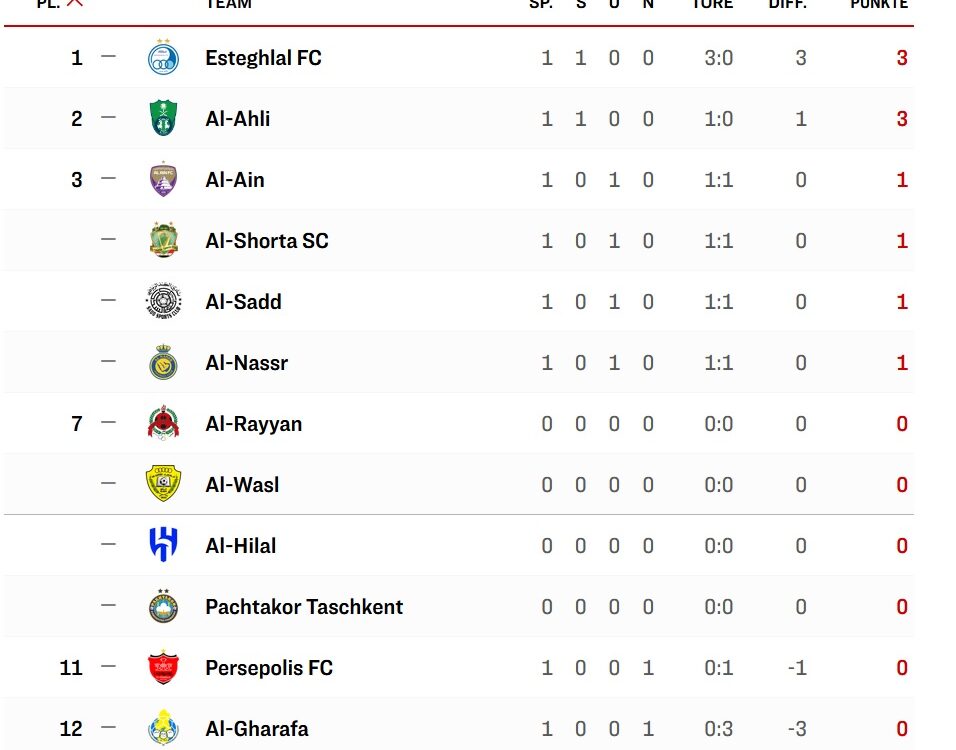The image size is (956, 750).
Task: Click the Esteghlal FC club crest
Action: pos(163,57)
